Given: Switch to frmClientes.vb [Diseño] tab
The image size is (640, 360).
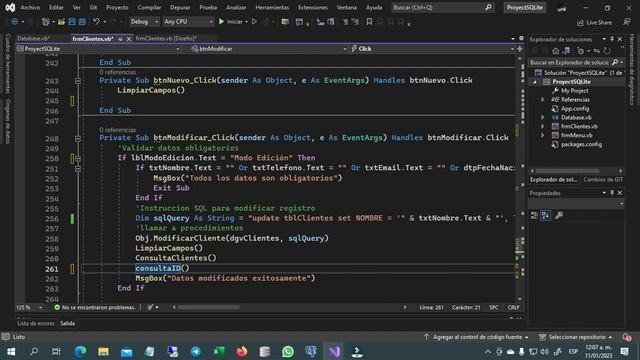Looking at the screenshot, I should pyautogui.click(x=166, y=38).
